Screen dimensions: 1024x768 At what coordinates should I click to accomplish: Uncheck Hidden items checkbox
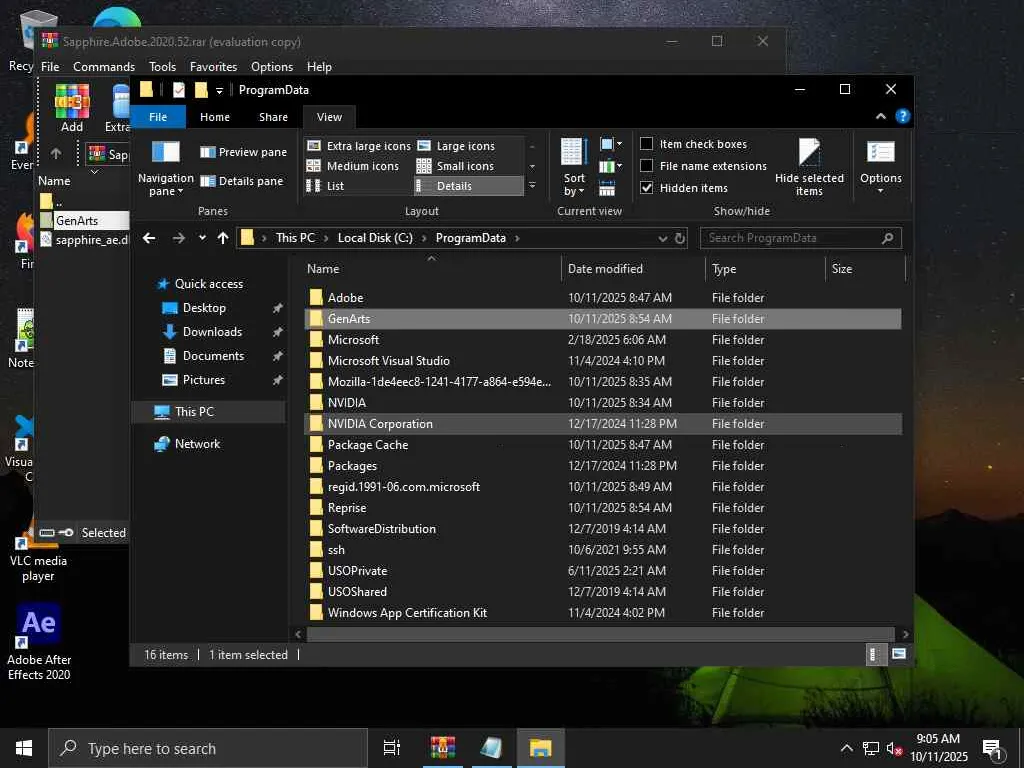click(x=647, y=187)
